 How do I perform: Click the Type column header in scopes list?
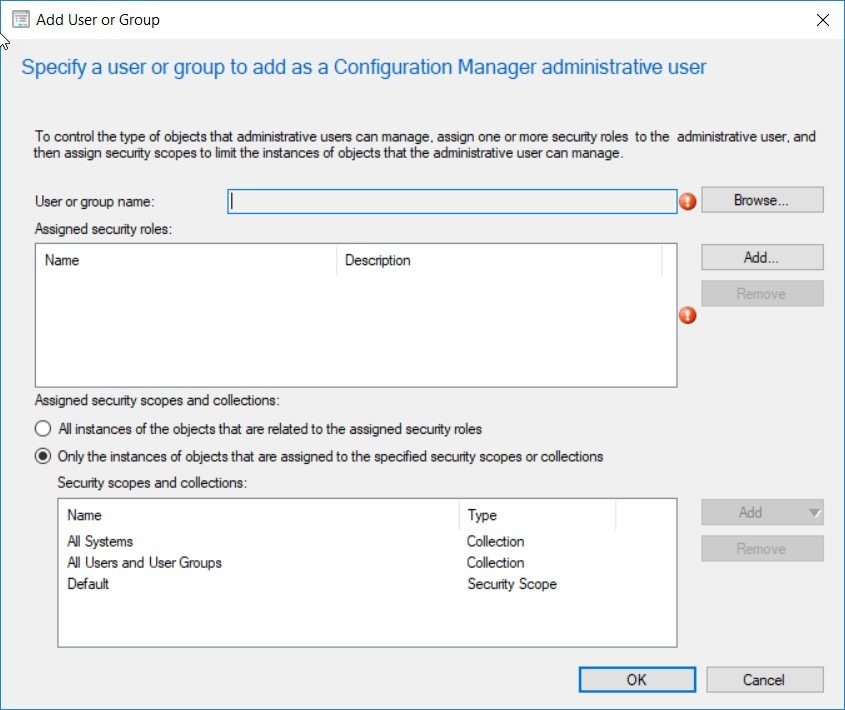[x=537, y=515]
